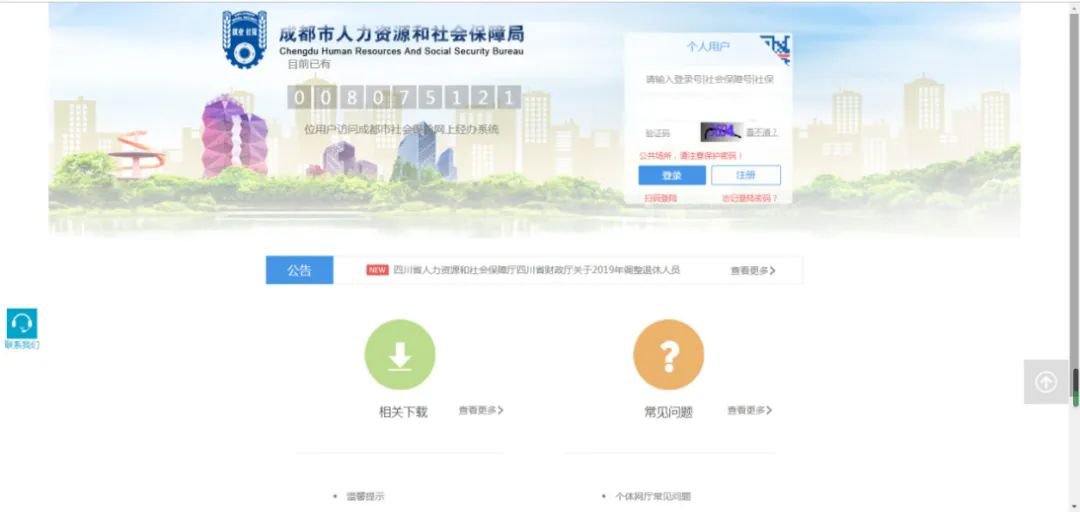Expand 查看更多 in the announcement bar
This screenshot has width=1080, height=512.
coord(753,271)
